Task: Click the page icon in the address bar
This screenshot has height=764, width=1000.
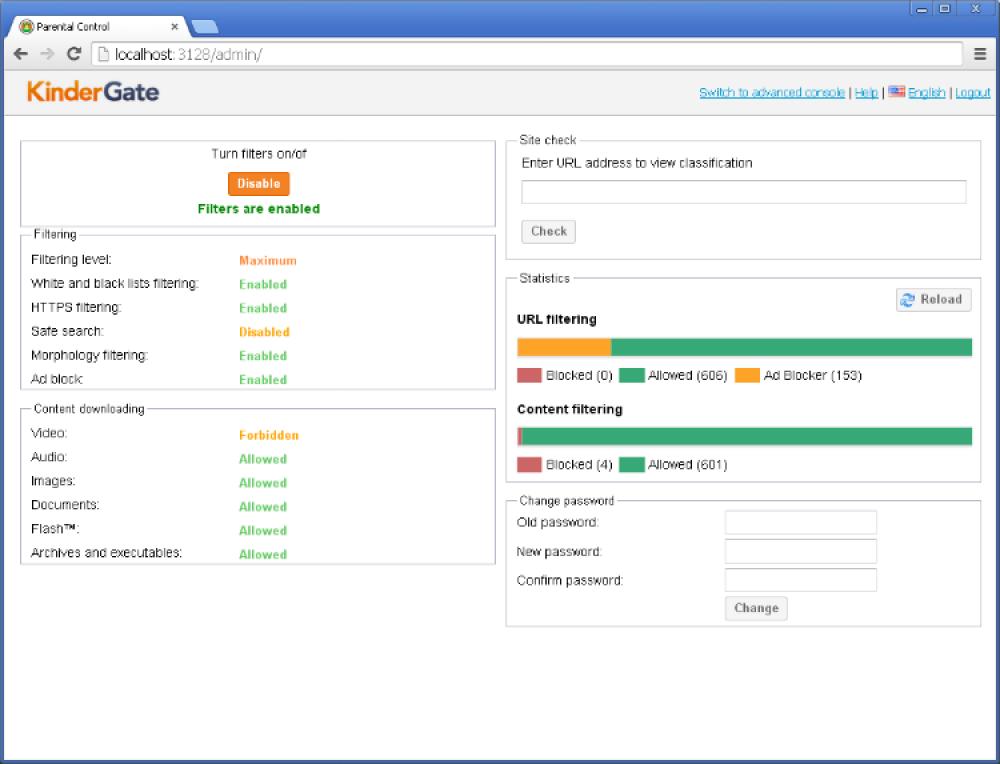Action: click(x=104, y=54)
